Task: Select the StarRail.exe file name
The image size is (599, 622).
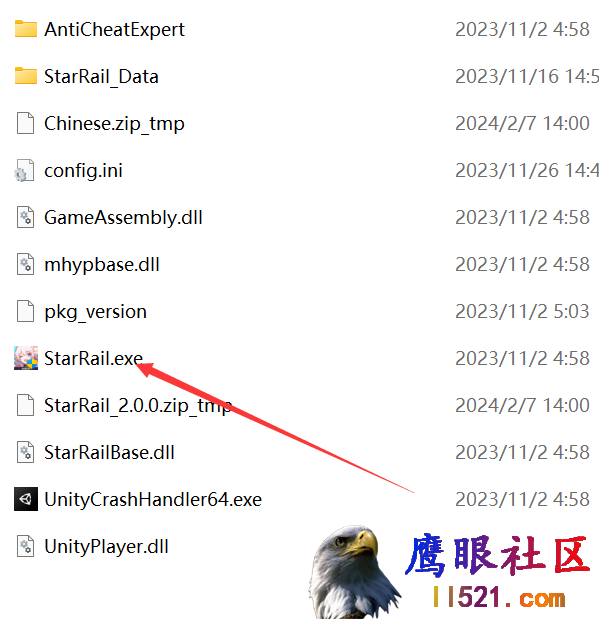Action: (x=93, y=358)
